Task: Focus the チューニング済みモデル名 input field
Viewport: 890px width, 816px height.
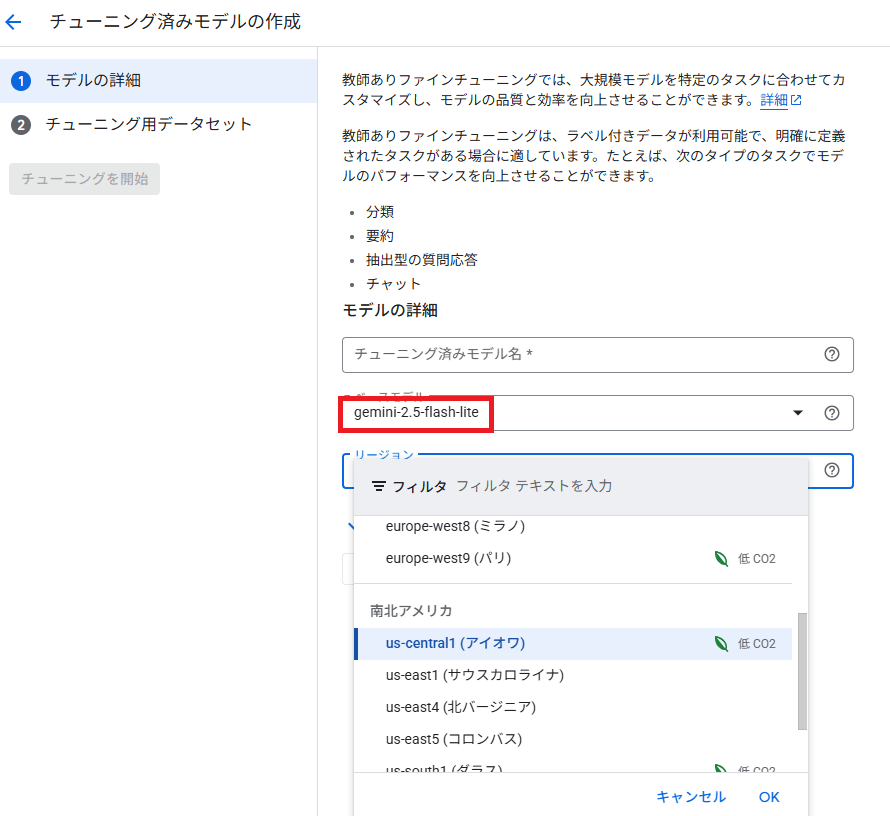Action: (x=580, y=354)
